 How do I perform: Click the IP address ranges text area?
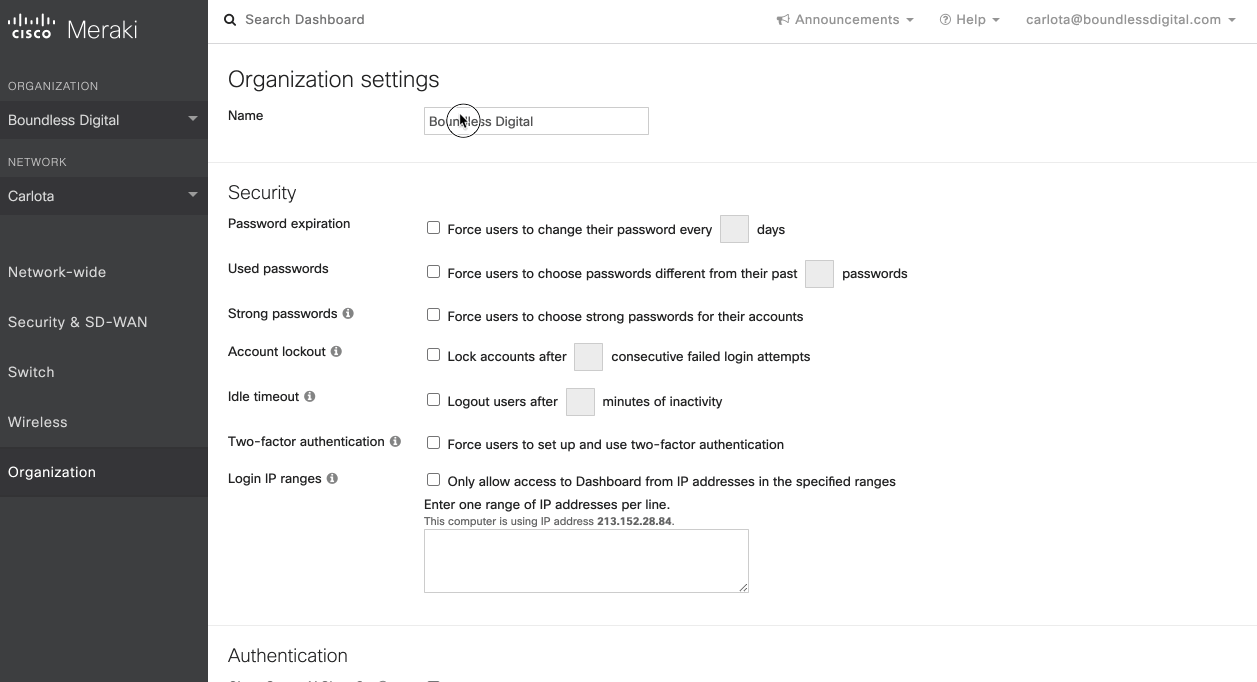pyautogui.click(x=586, y=561)
